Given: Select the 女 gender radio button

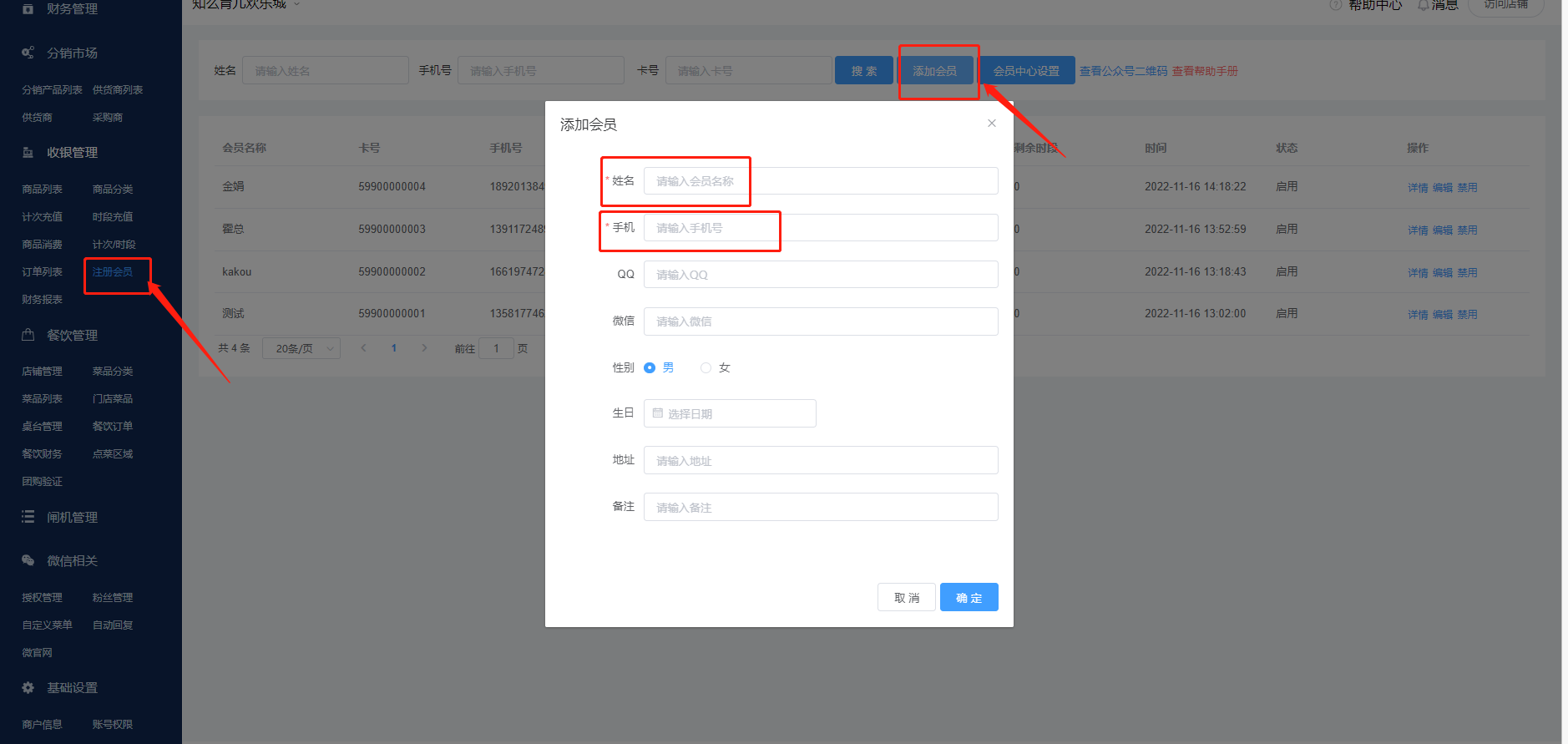Looking at the screenshot, I should [706, 367].
